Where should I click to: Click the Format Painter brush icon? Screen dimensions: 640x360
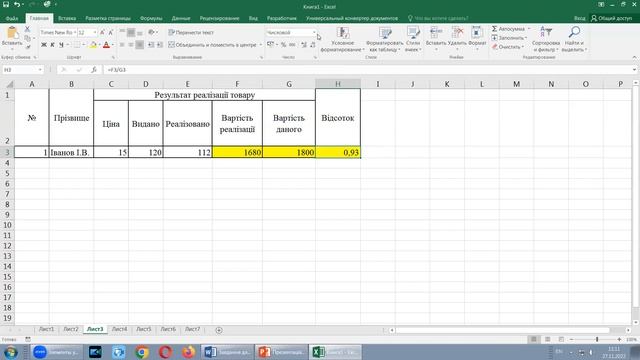click(x=27, y=47)
